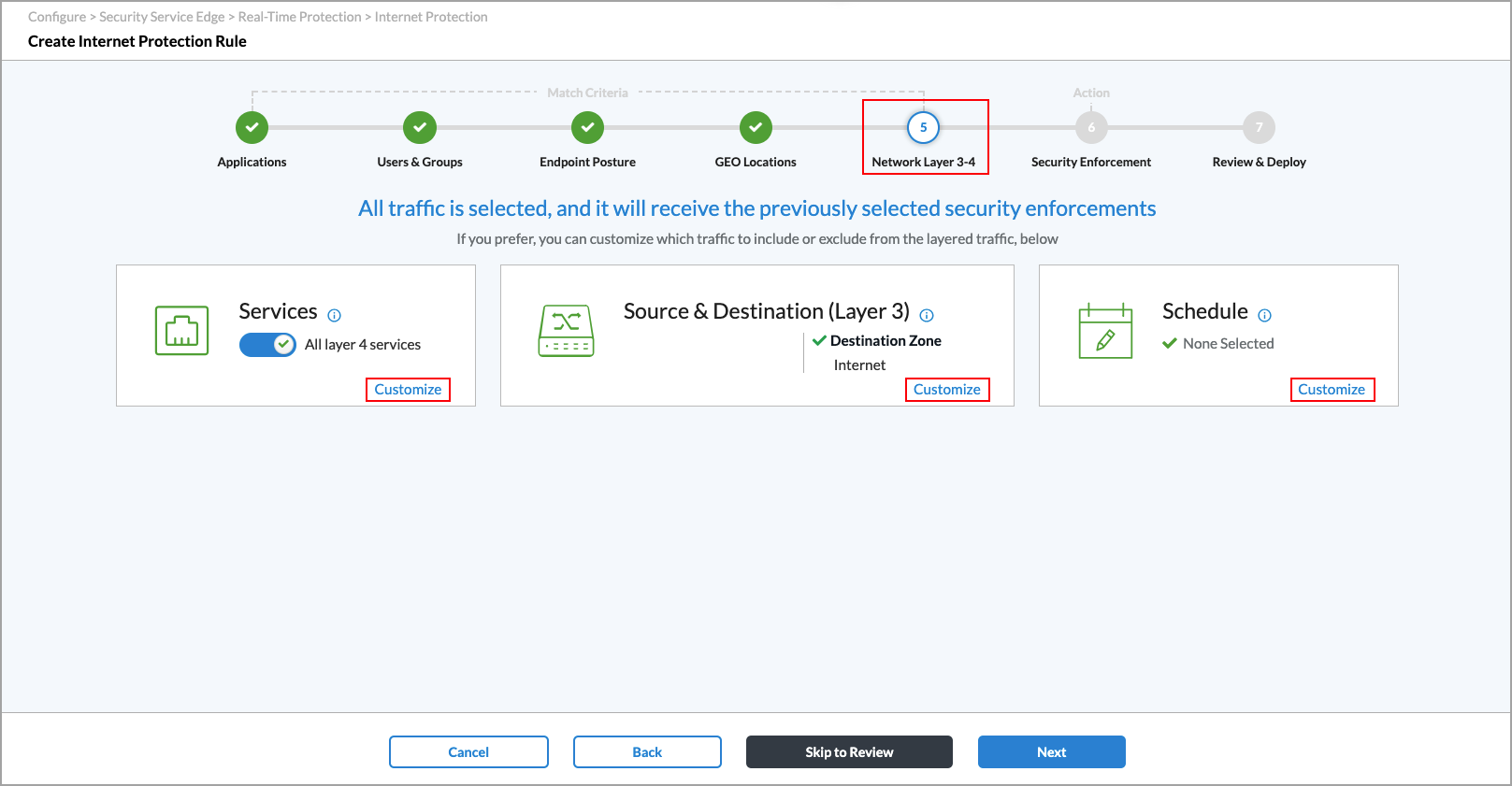Go Back to the previous step
Viewport: 1512px width, 786px height.
pyautogui.click(x=647, y=752)
